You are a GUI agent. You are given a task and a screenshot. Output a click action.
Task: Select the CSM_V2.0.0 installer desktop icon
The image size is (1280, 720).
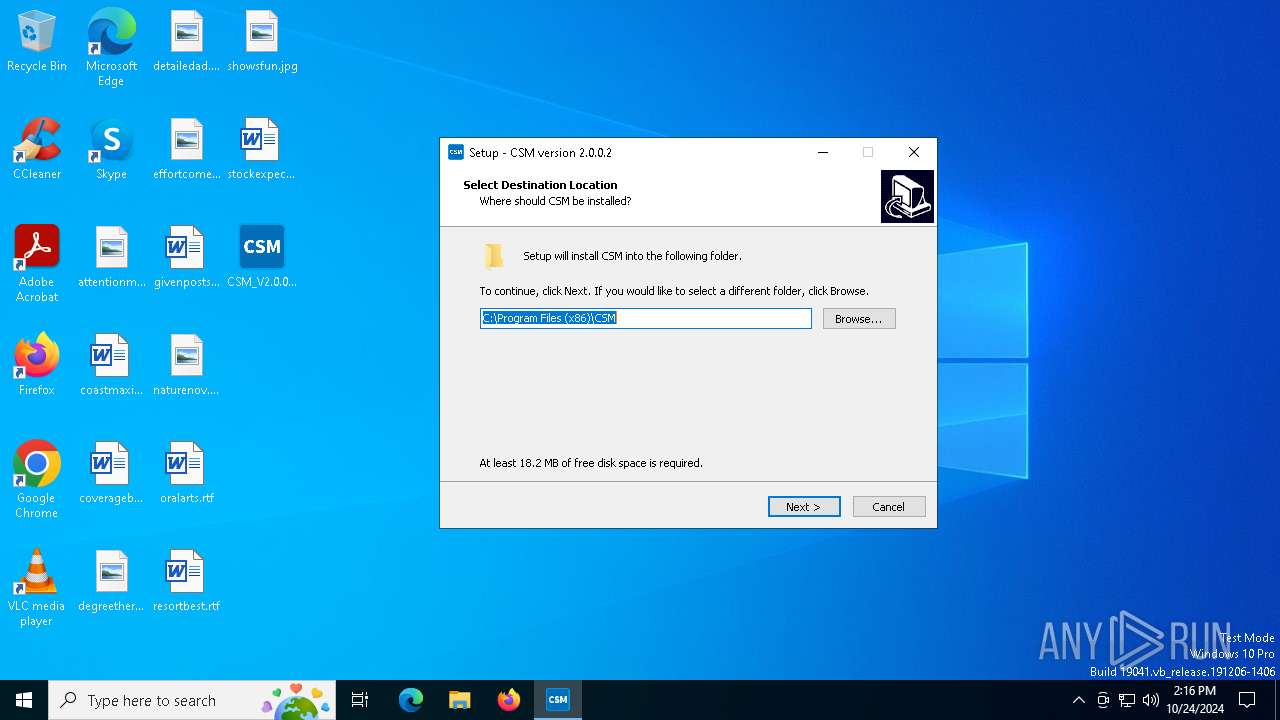tap(262, 257)
